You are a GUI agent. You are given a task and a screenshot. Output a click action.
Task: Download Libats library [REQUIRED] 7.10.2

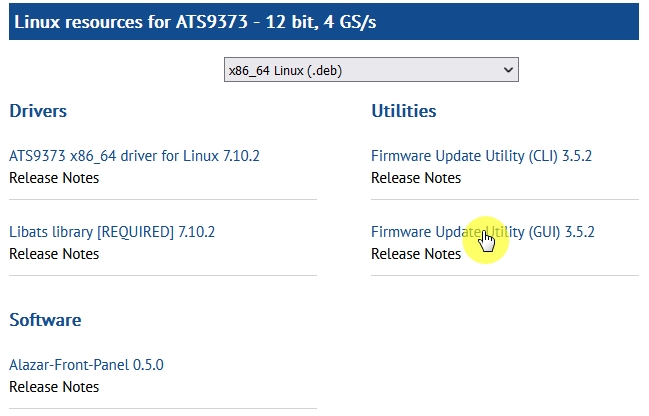click(112, 232)
